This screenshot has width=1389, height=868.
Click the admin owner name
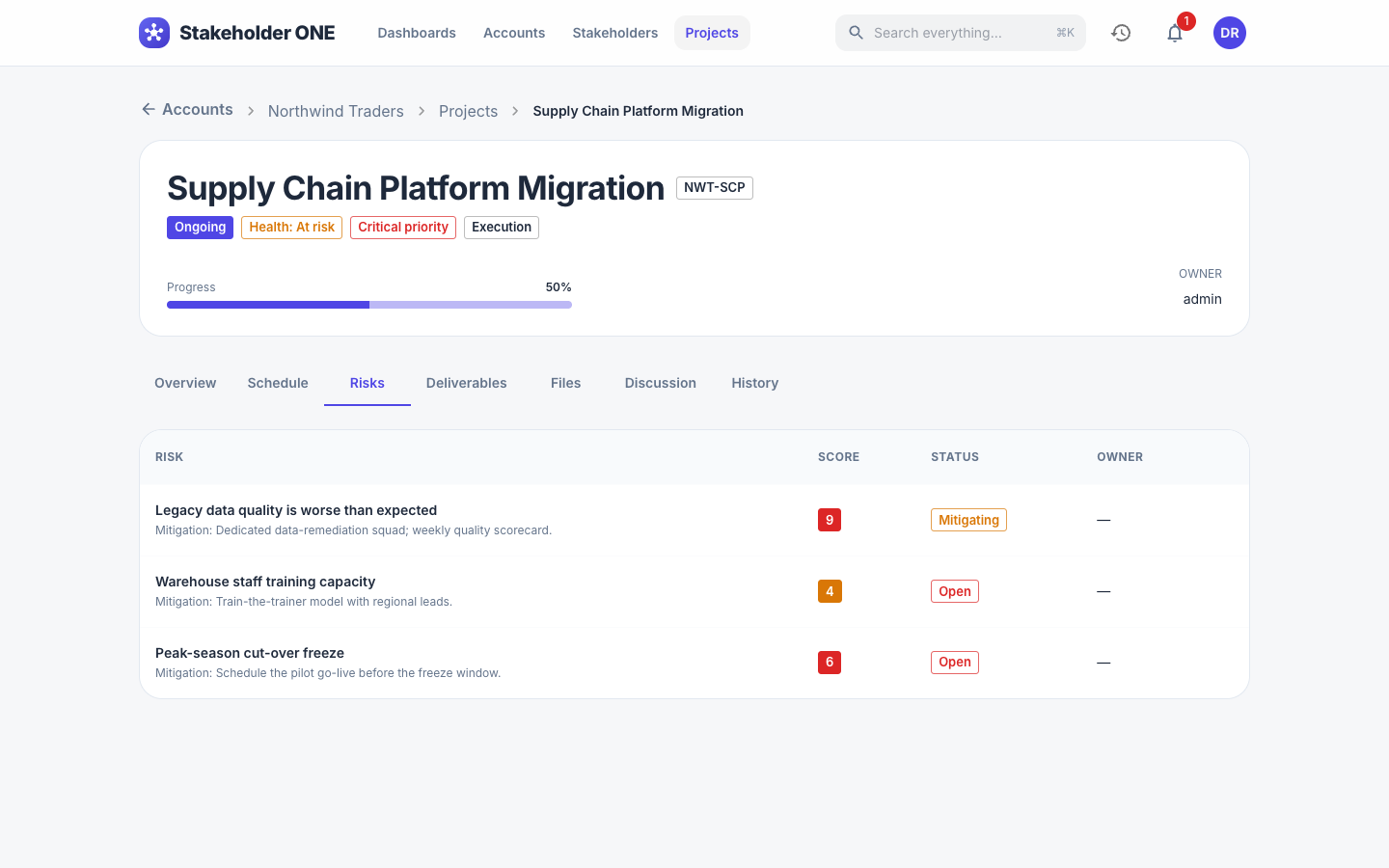tap(1203, 299)
